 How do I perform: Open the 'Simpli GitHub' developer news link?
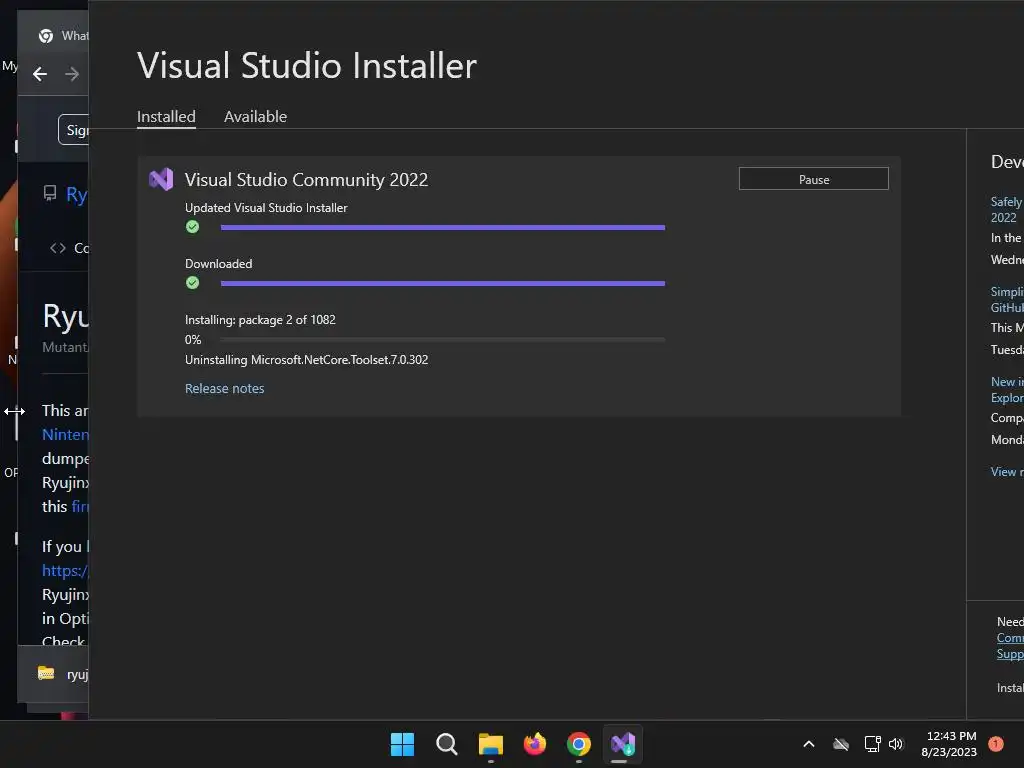pos(1006,300)
